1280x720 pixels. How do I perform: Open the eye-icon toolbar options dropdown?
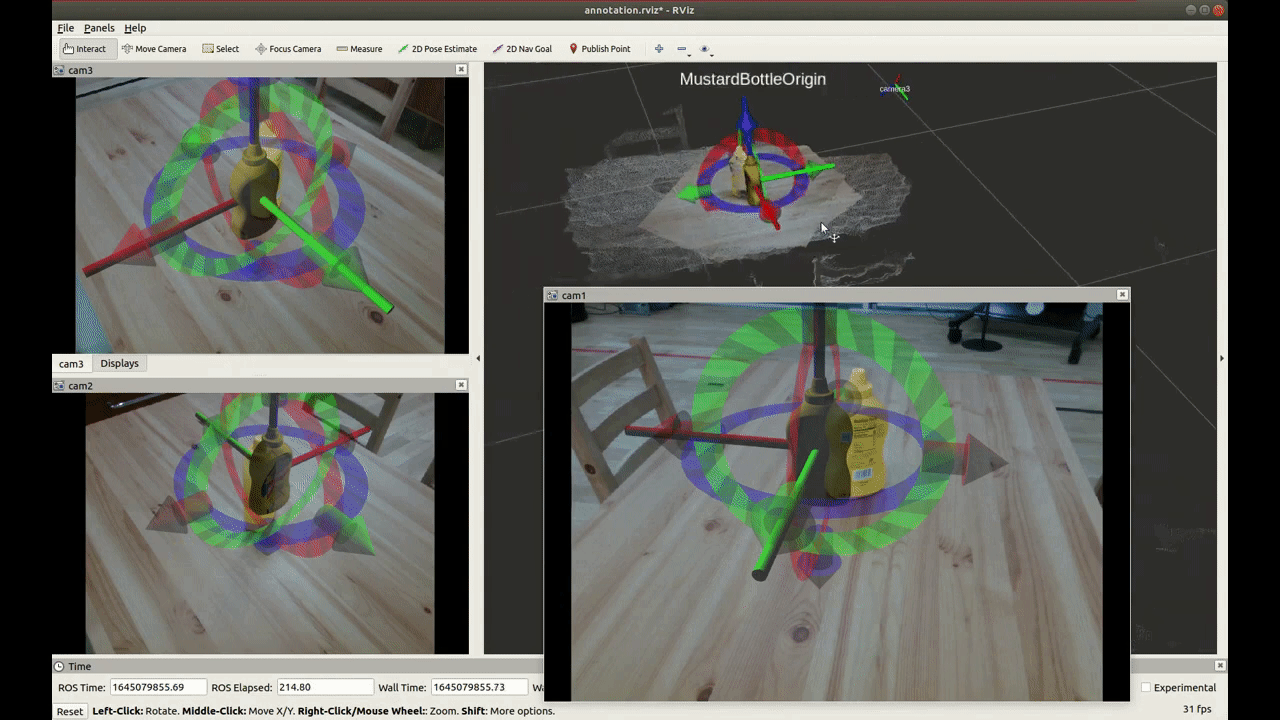[x=706, y=48]
